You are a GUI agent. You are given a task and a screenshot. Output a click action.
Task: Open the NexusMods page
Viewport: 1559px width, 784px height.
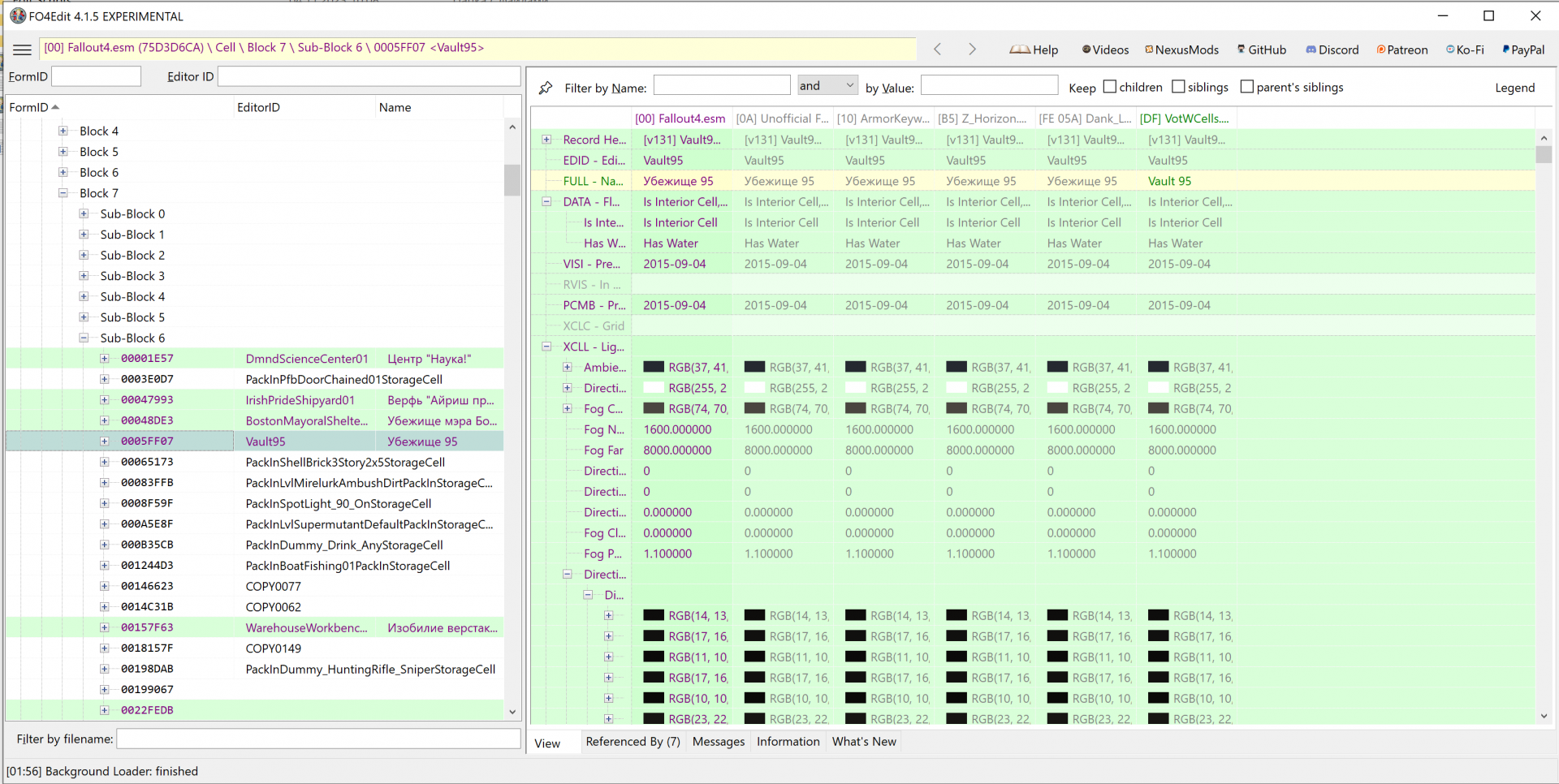pyautogui.click(x=1181, y=50)
